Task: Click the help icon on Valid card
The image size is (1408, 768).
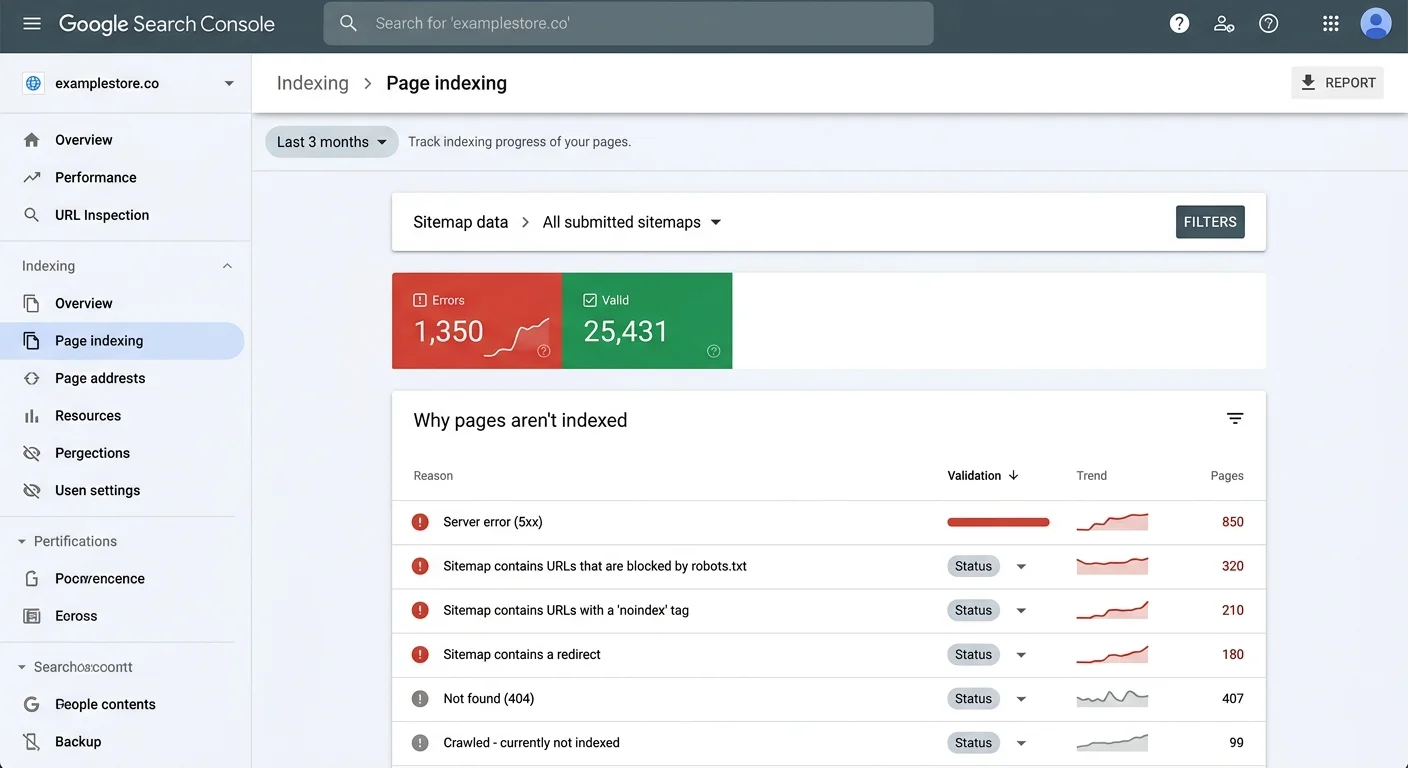Action: point(714,351)
